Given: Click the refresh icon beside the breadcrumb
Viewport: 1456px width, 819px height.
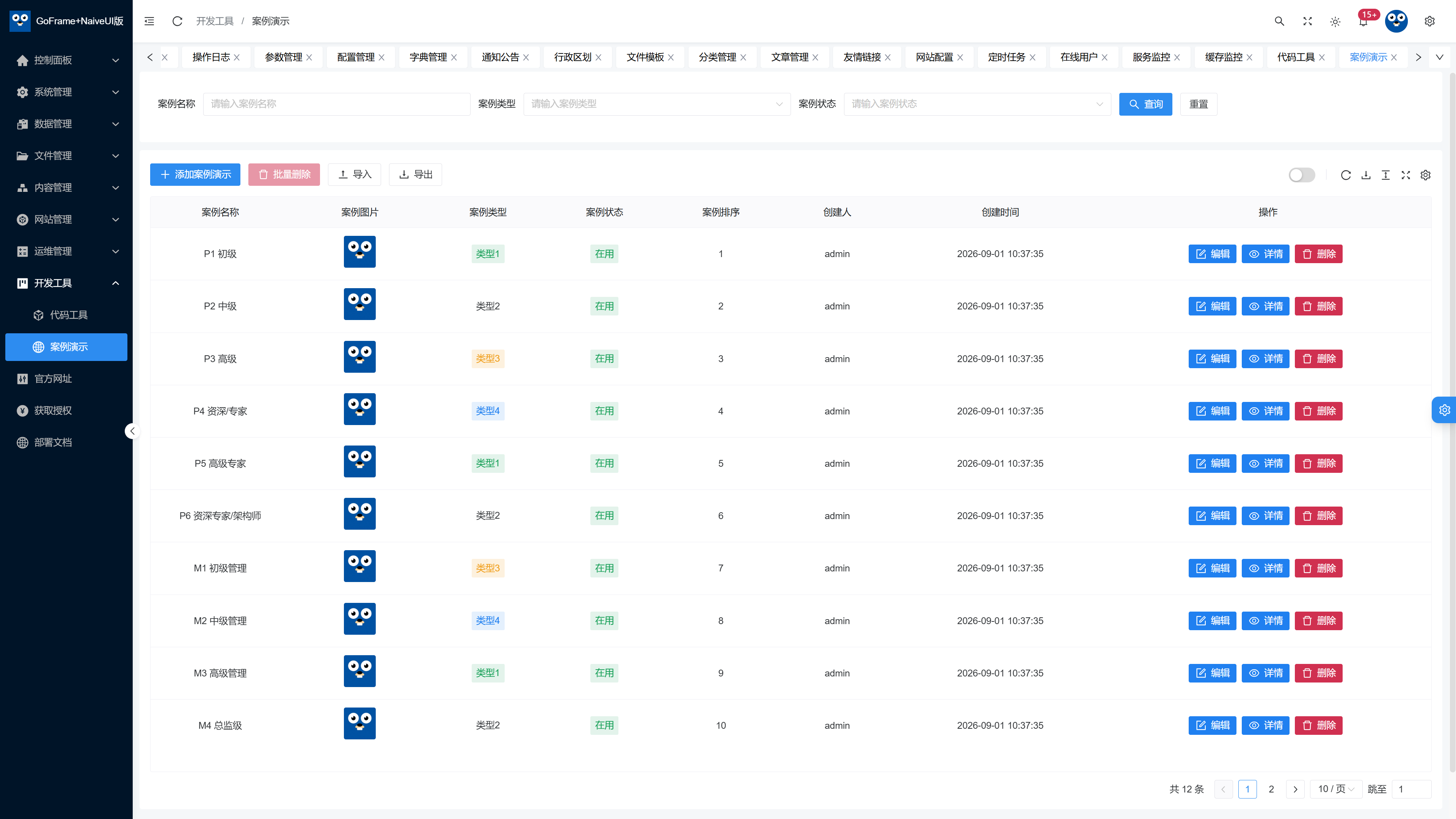Looking at the screenshot, I should (x=177, y=21).
